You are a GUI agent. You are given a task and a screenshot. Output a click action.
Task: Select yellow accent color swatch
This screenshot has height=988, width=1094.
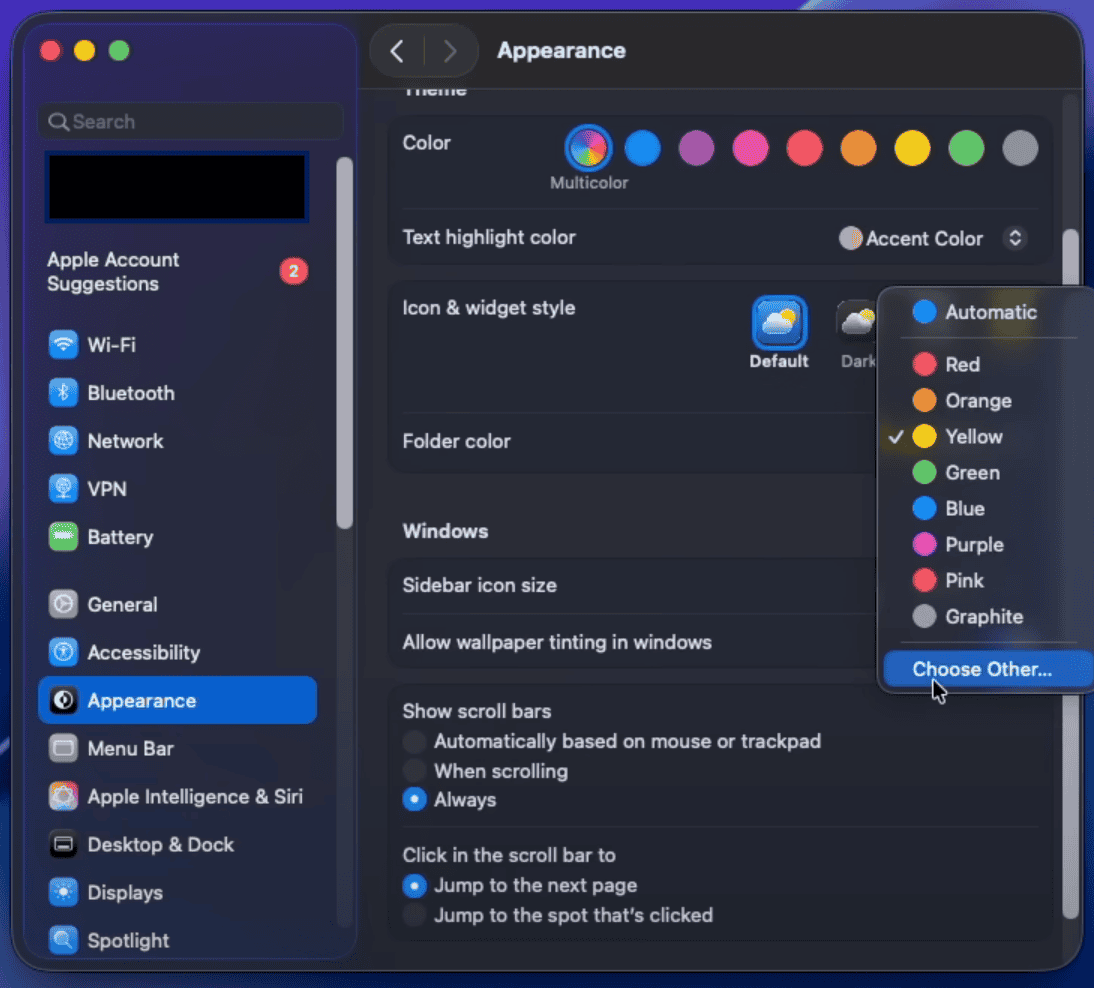pos(913,148)
